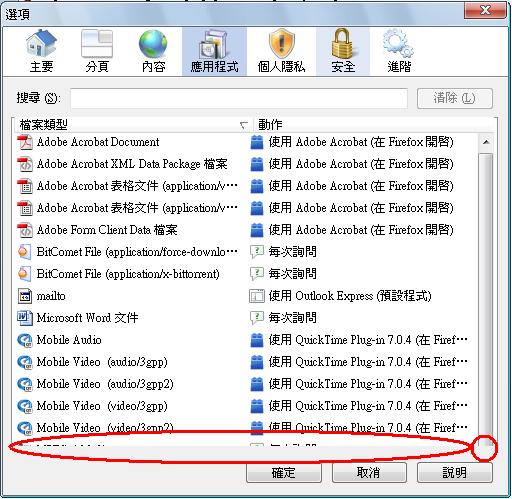Select the 應用程式 (Applications) icon panel
Viewport: 512px width, 499px height.
214,51
